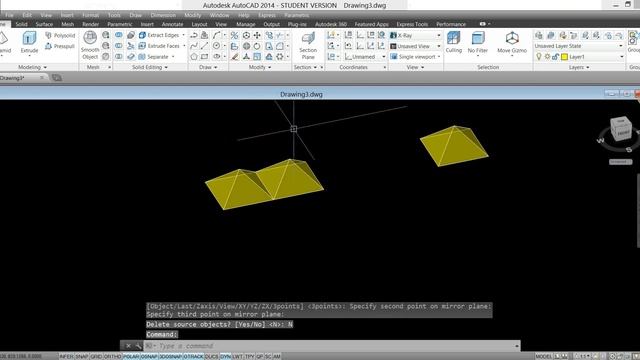Select the Polygon tool in Draw panel

pos(194,57)
